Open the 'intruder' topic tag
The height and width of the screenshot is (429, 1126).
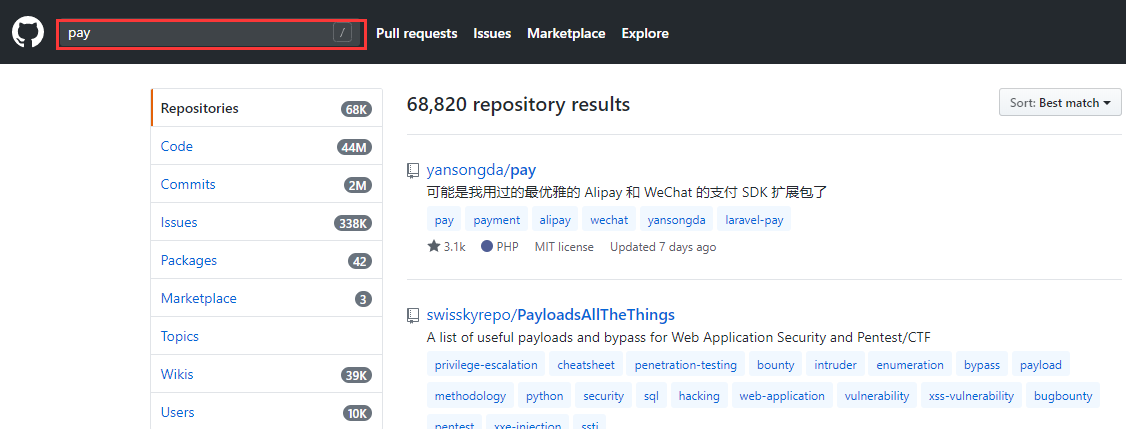pyautogui.click(x=835, y=365)
